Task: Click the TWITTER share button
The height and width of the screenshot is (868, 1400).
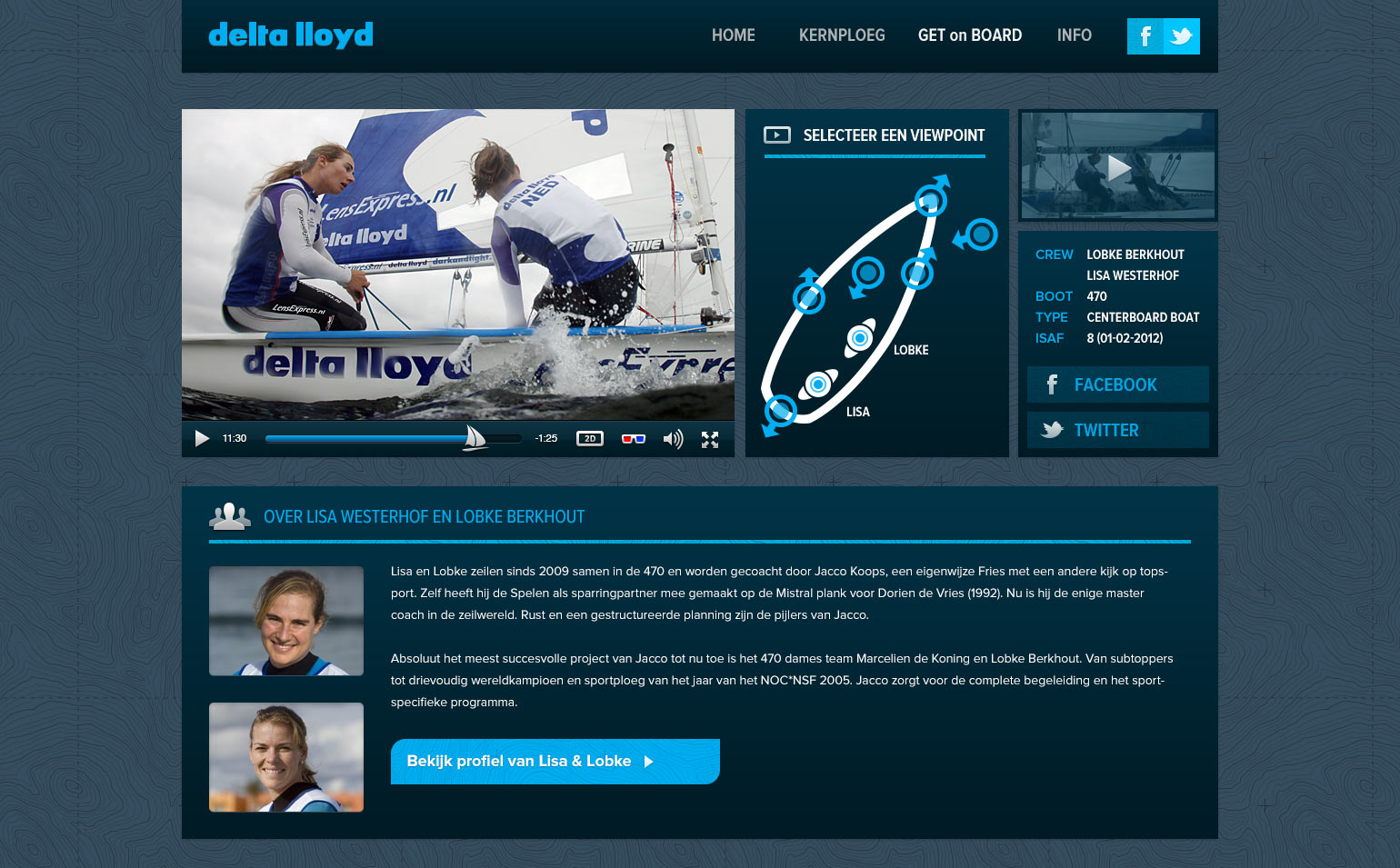Action: (x=1118, y=430)
